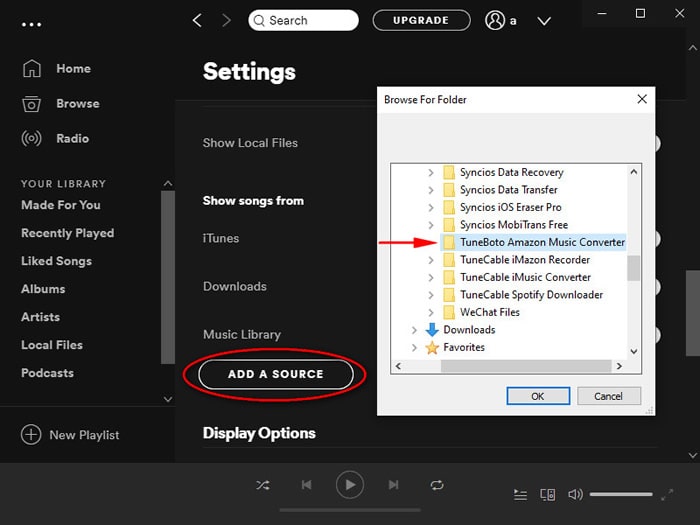Screen dimensions: 700x525
Task: Click the UPGRADE button
Action: pos(421,21)
